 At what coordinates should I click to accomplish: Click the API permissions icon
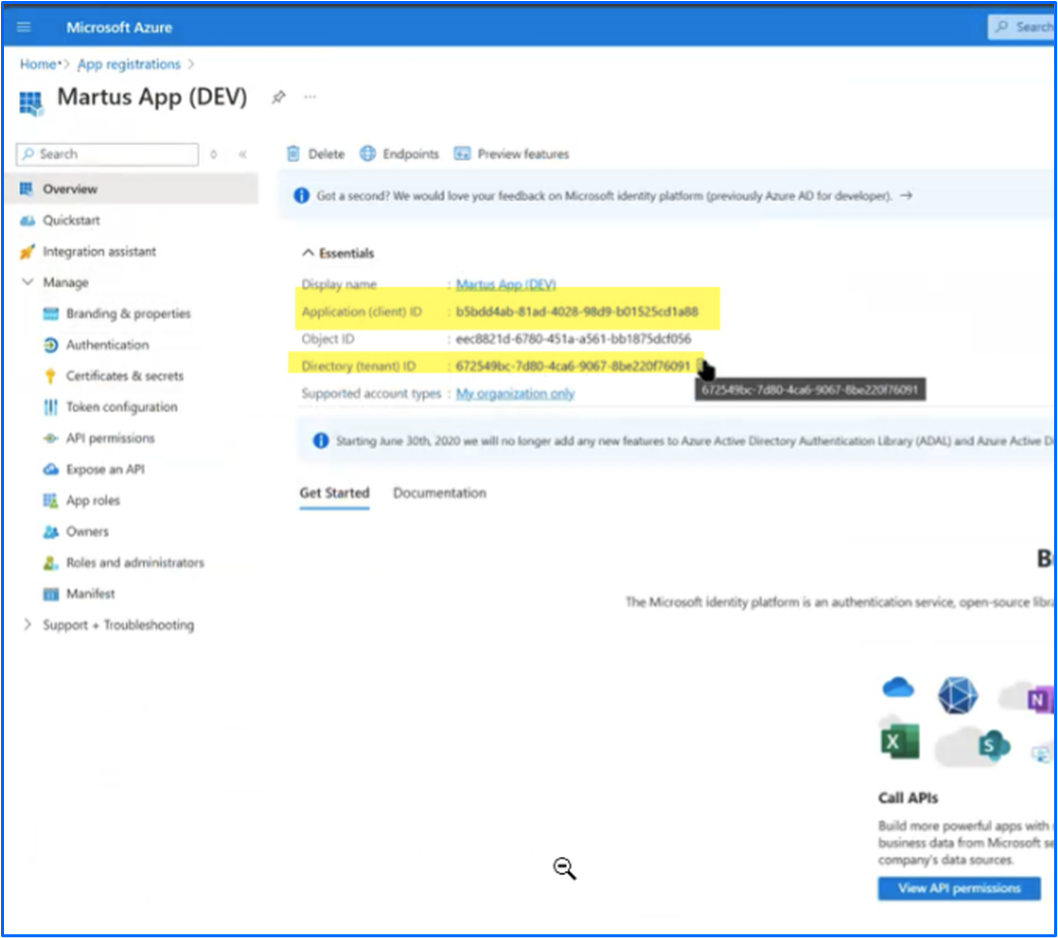pyautogui.click(x=51, y=438)
